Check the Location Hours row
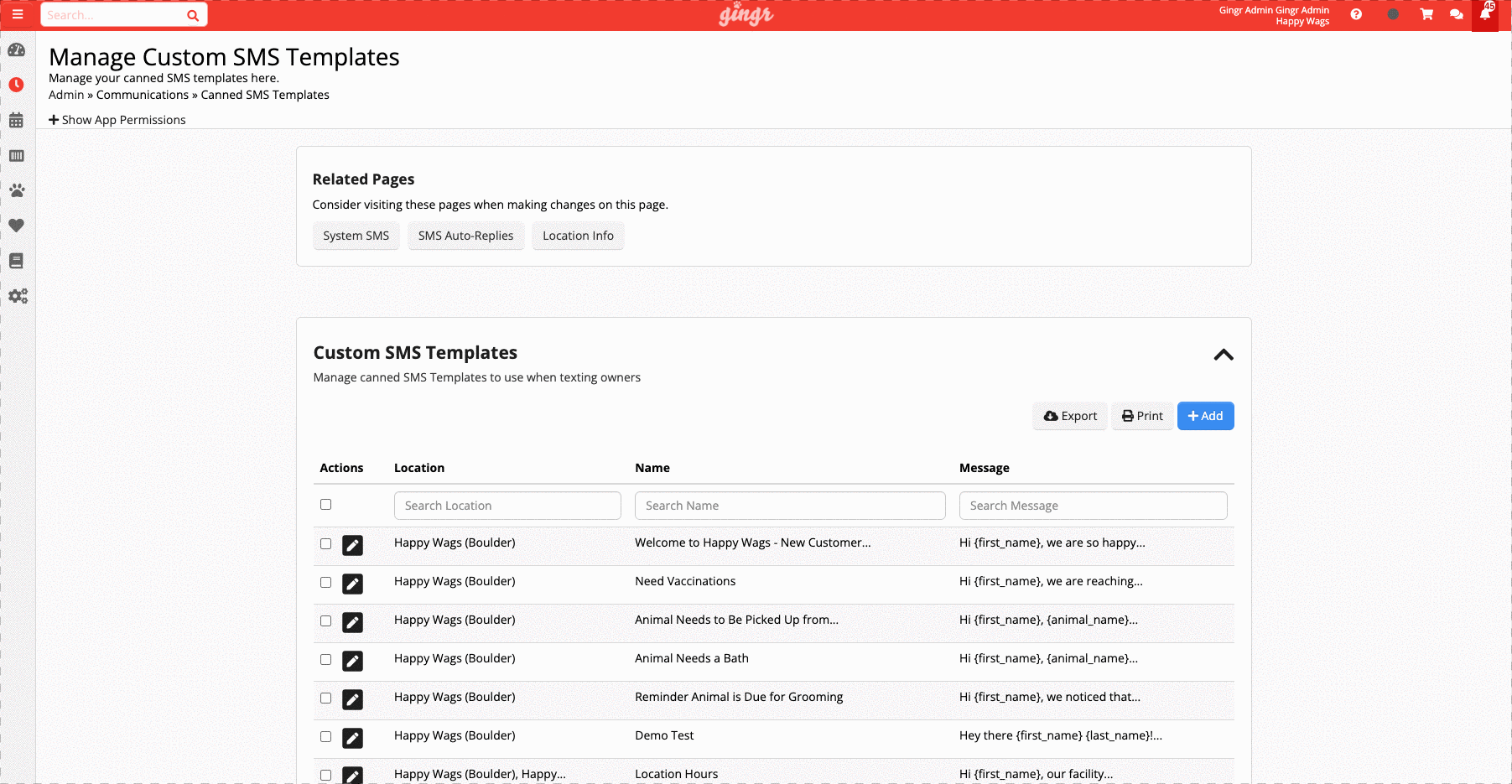This screenshot has height=784, width=1512. coord(326,776)
